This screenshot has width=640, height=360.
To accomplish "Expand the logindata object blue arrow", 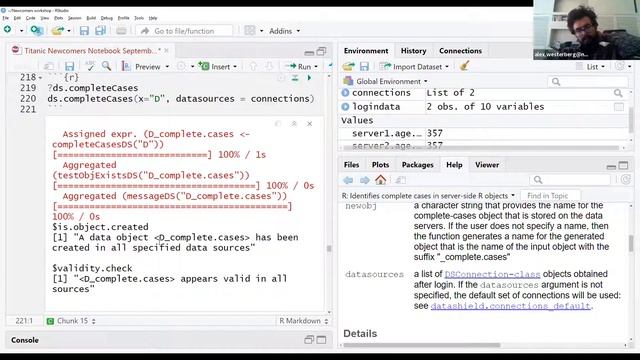I will (x=345, y=107).
